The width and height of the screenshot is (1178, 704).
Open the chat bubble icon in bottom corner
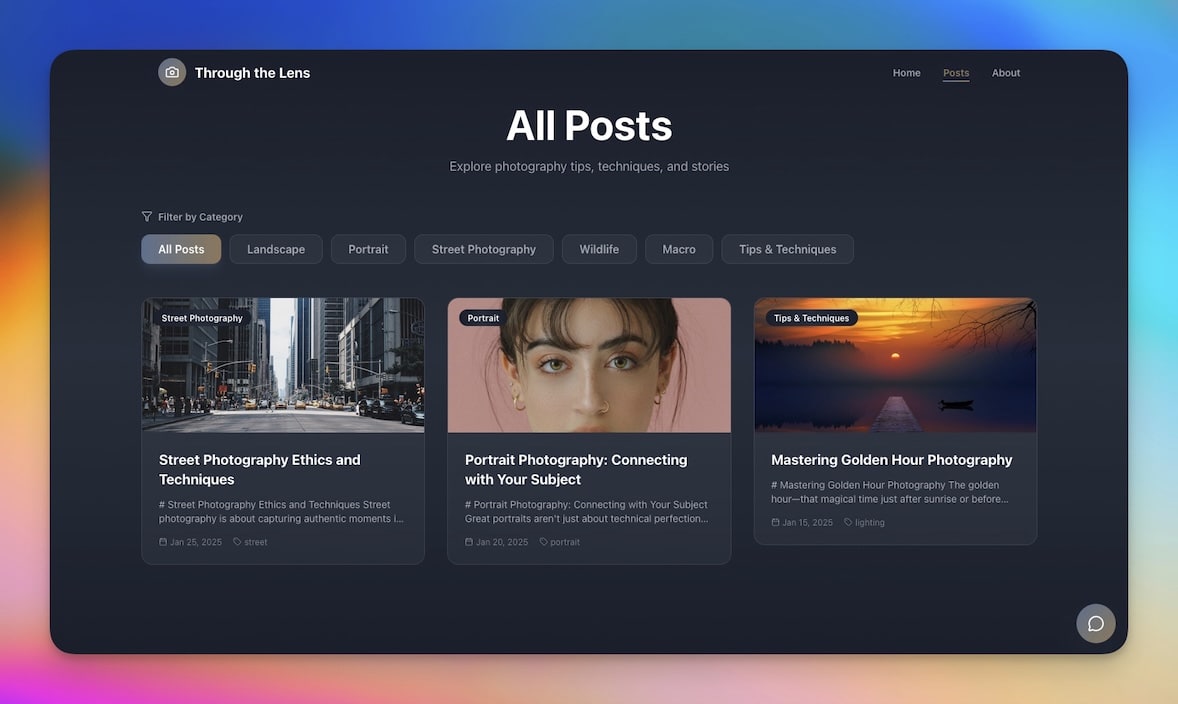click(x=1095, y=623)
